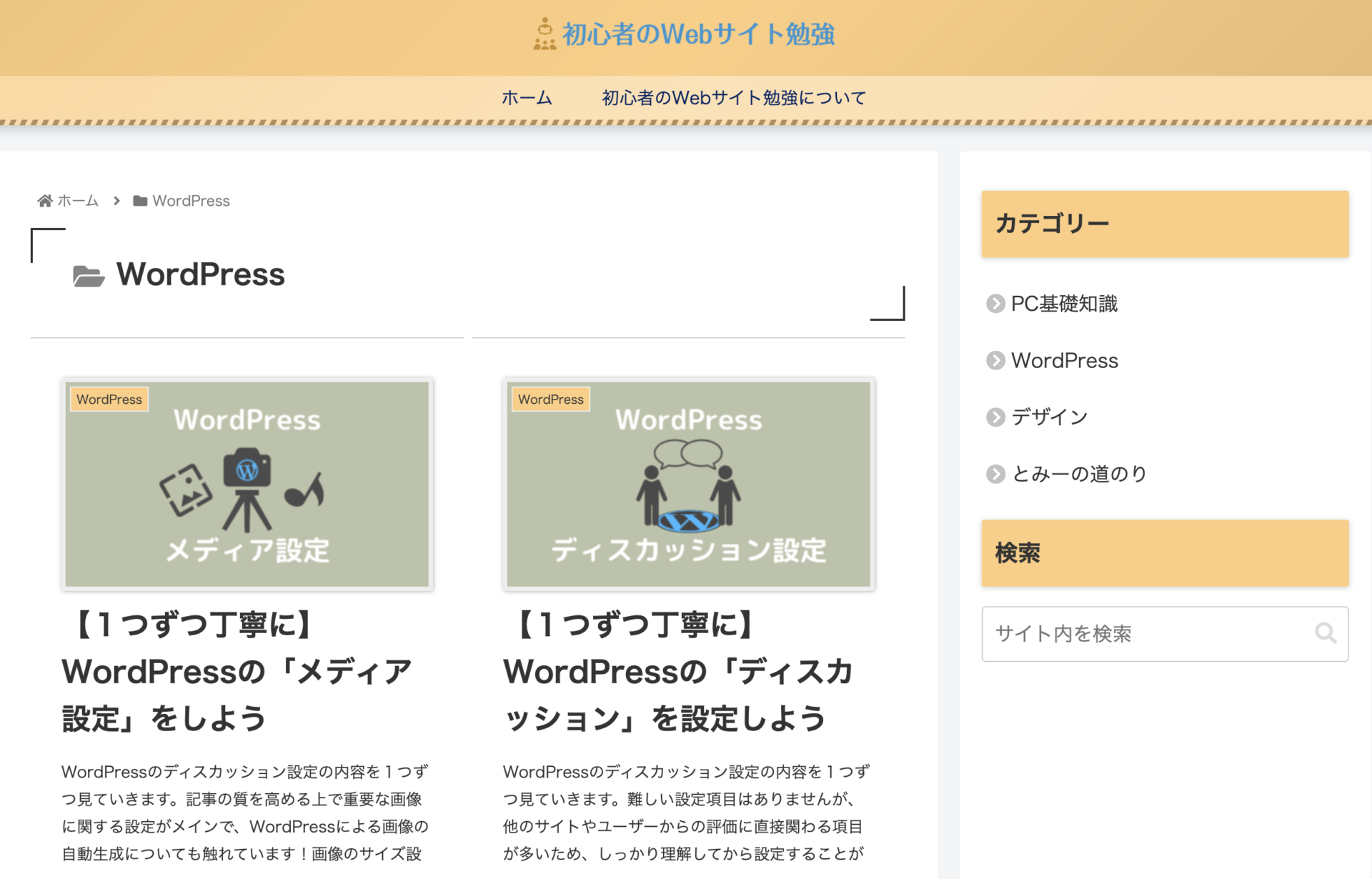Click the magnifier search icon in the sidebar

tap(1325, 633)
